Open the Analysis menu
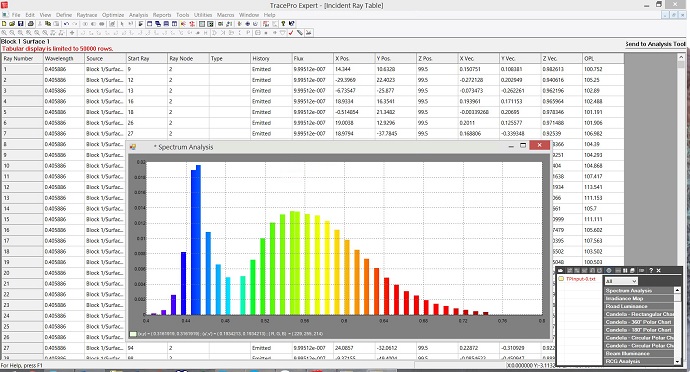 [138, 15]
